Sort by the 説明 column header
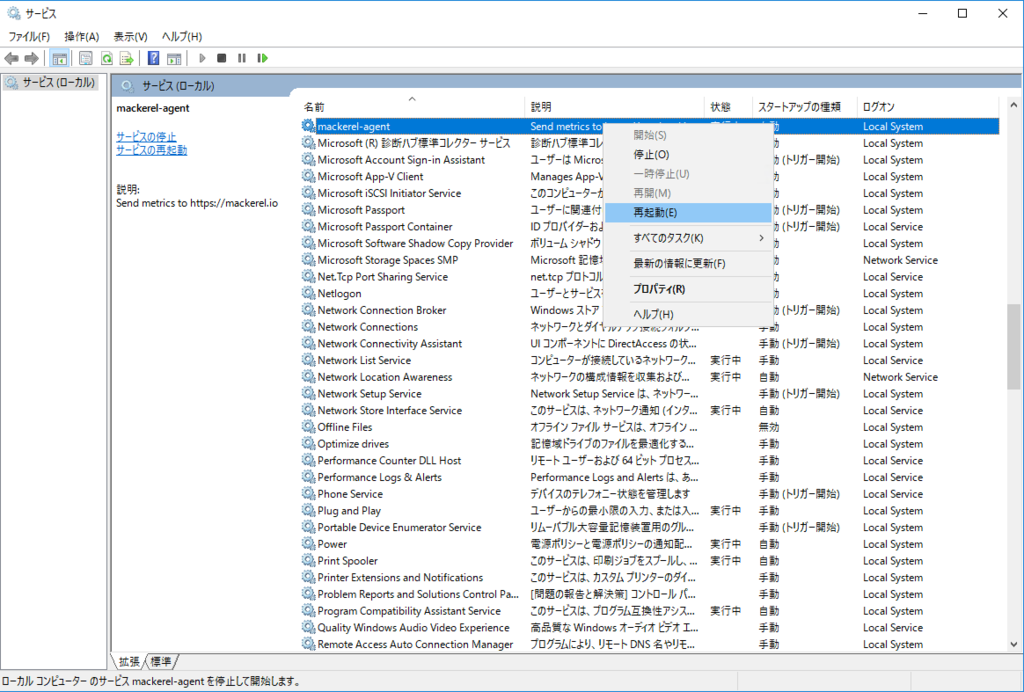The width and height of the screenshot is (1024, 692). point(615,107)
